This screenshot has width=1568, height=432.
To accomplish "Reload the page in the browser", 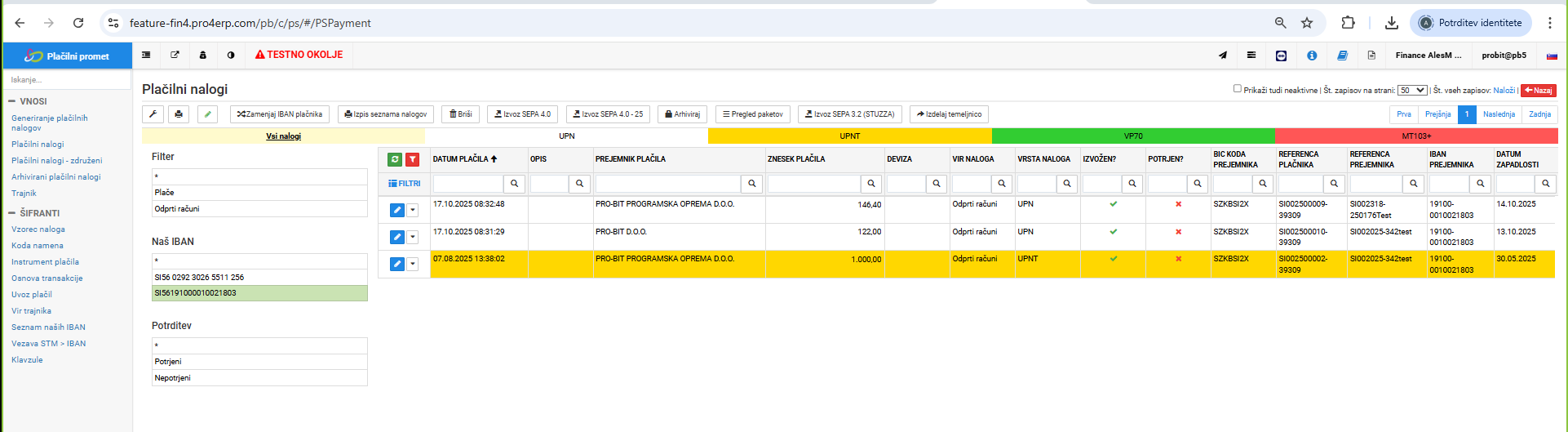I will pyautogui.click(x=78, y=23).
